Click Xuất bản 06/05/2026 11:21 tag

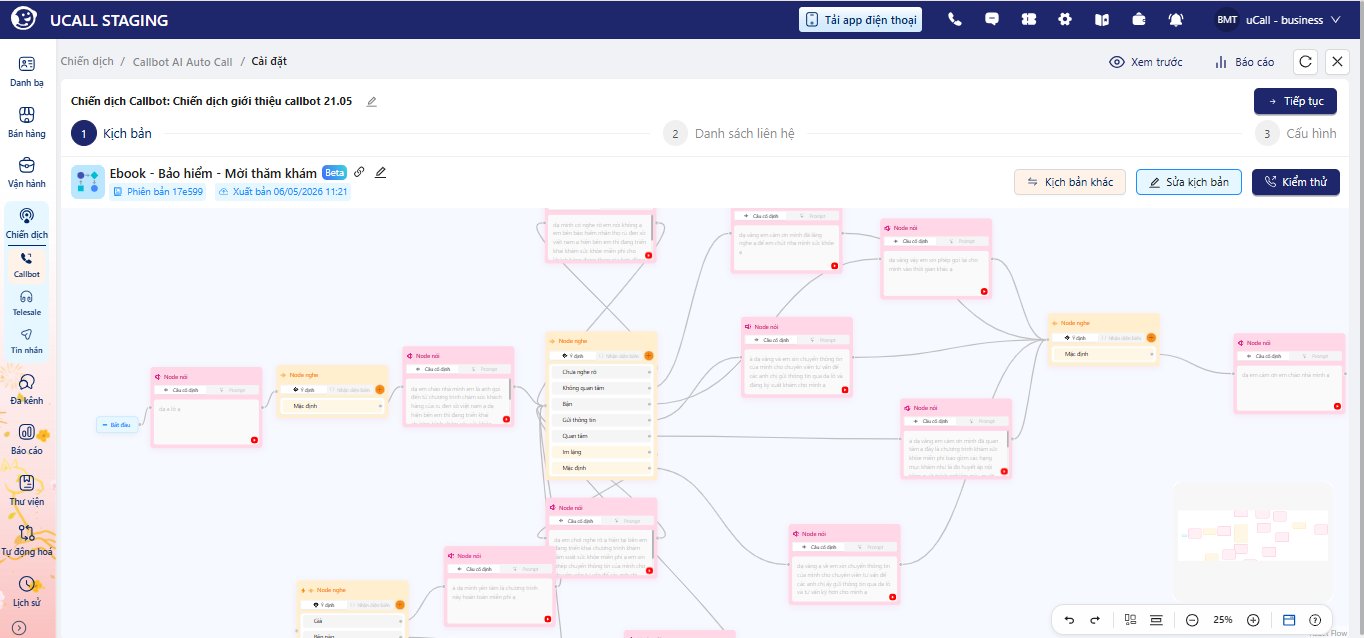(x=282, y=191)
